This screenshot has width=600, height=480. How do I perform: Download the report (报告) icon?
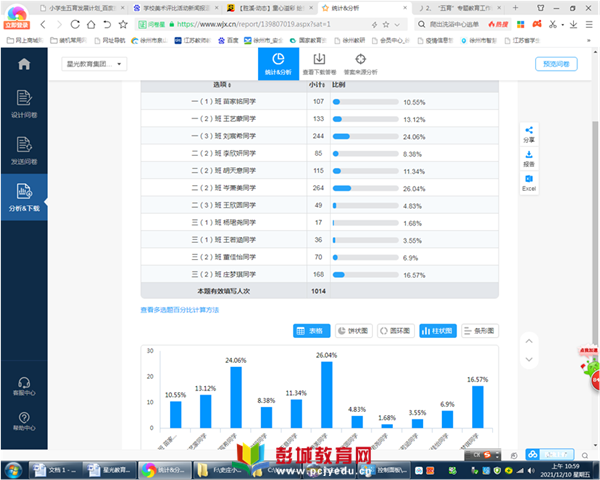pyautogui.click(x=529, y=158)
